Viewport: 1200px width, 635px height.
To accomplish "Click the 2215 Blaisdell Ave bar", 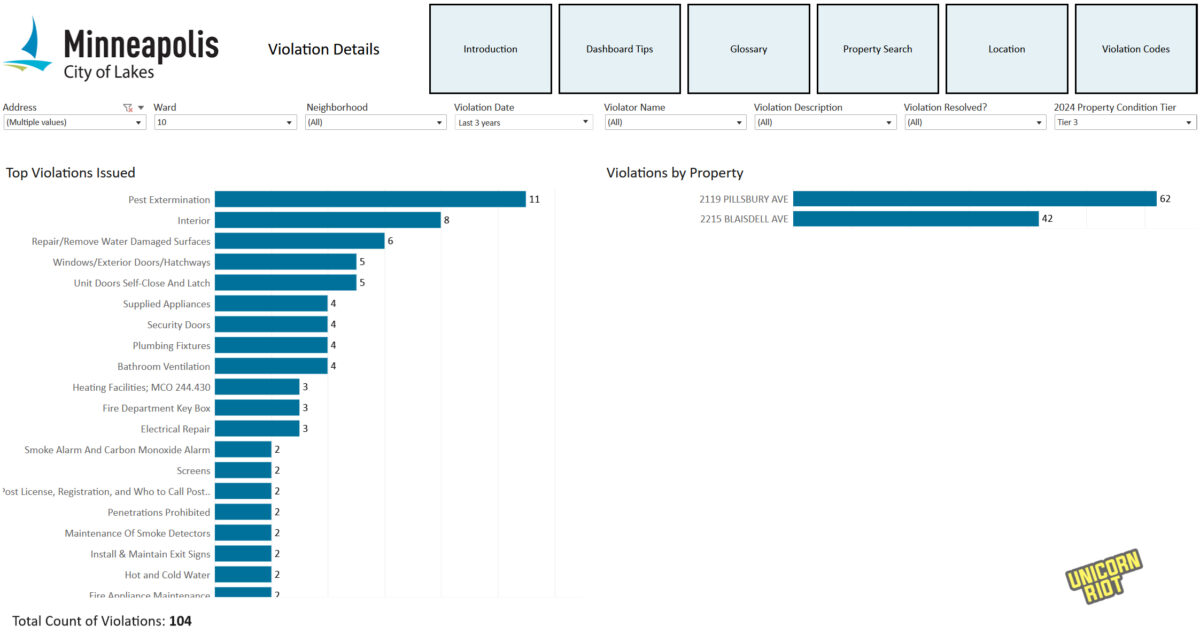I will [915, 219].
